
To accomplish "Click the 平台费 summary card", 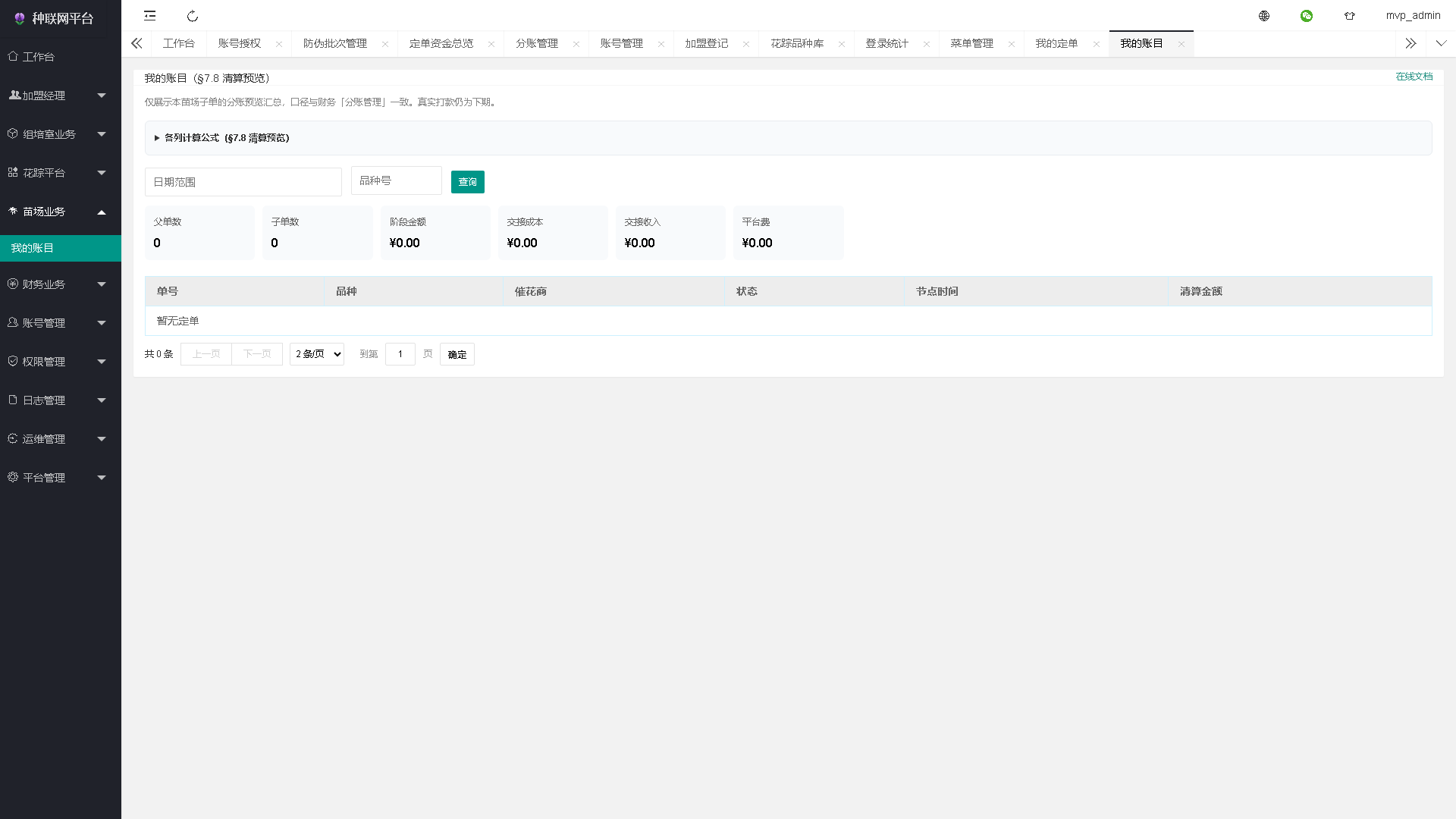I will [x=789, y=233].
